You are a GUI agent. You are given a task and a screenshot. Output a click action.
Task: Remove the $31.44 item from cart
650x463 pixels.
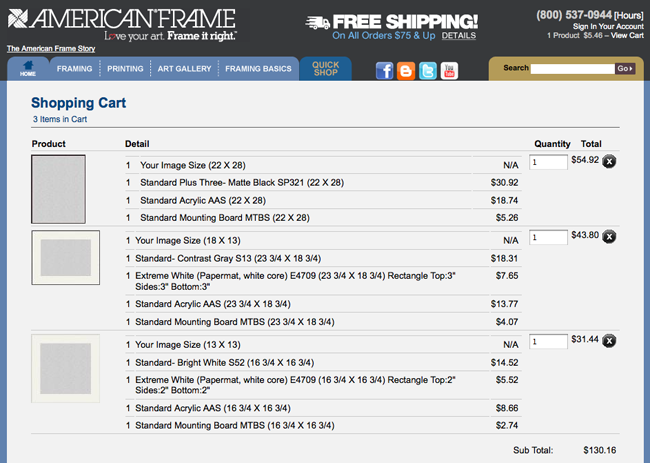click(x=610, y=341)
